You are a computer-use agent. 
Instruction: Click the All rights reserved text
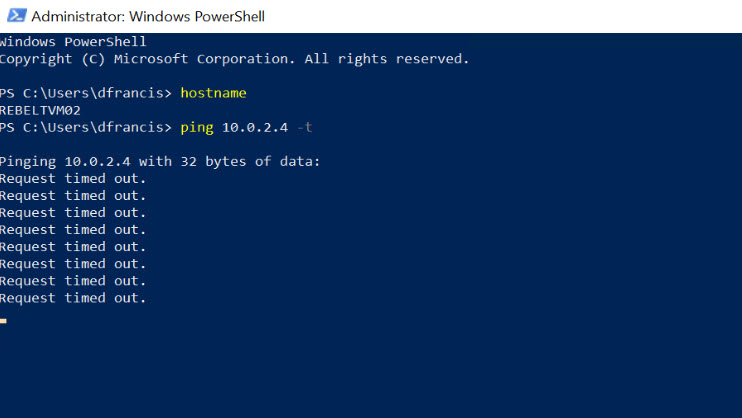point(387,59)
